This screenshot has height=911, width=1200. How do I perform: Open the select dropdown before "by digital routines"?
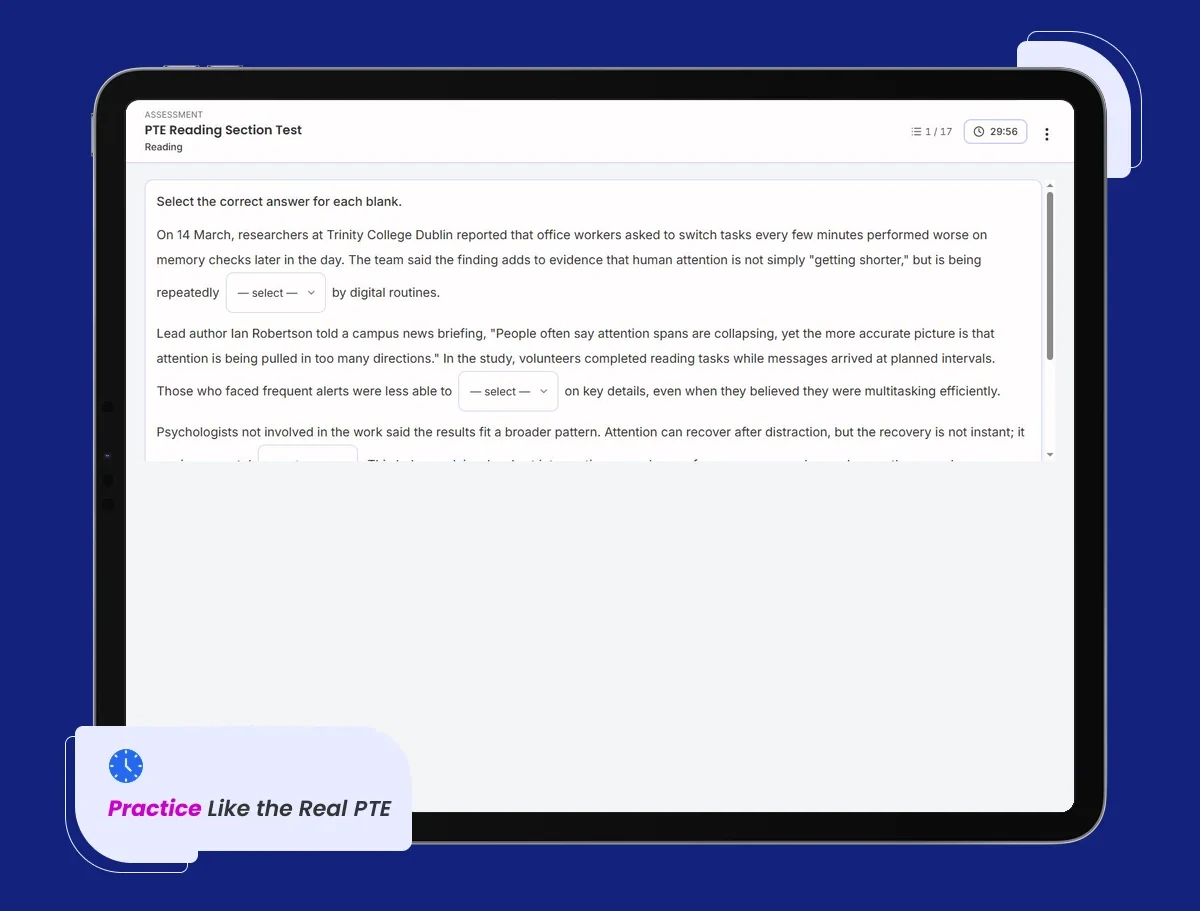(x=276, y=293)
